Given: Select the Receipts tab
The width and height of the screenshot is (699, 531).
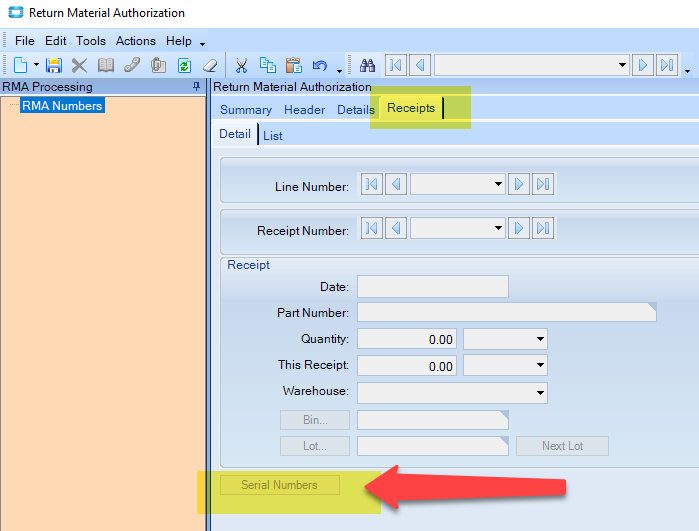Looking at the screenshot, I should coord(411,108).
